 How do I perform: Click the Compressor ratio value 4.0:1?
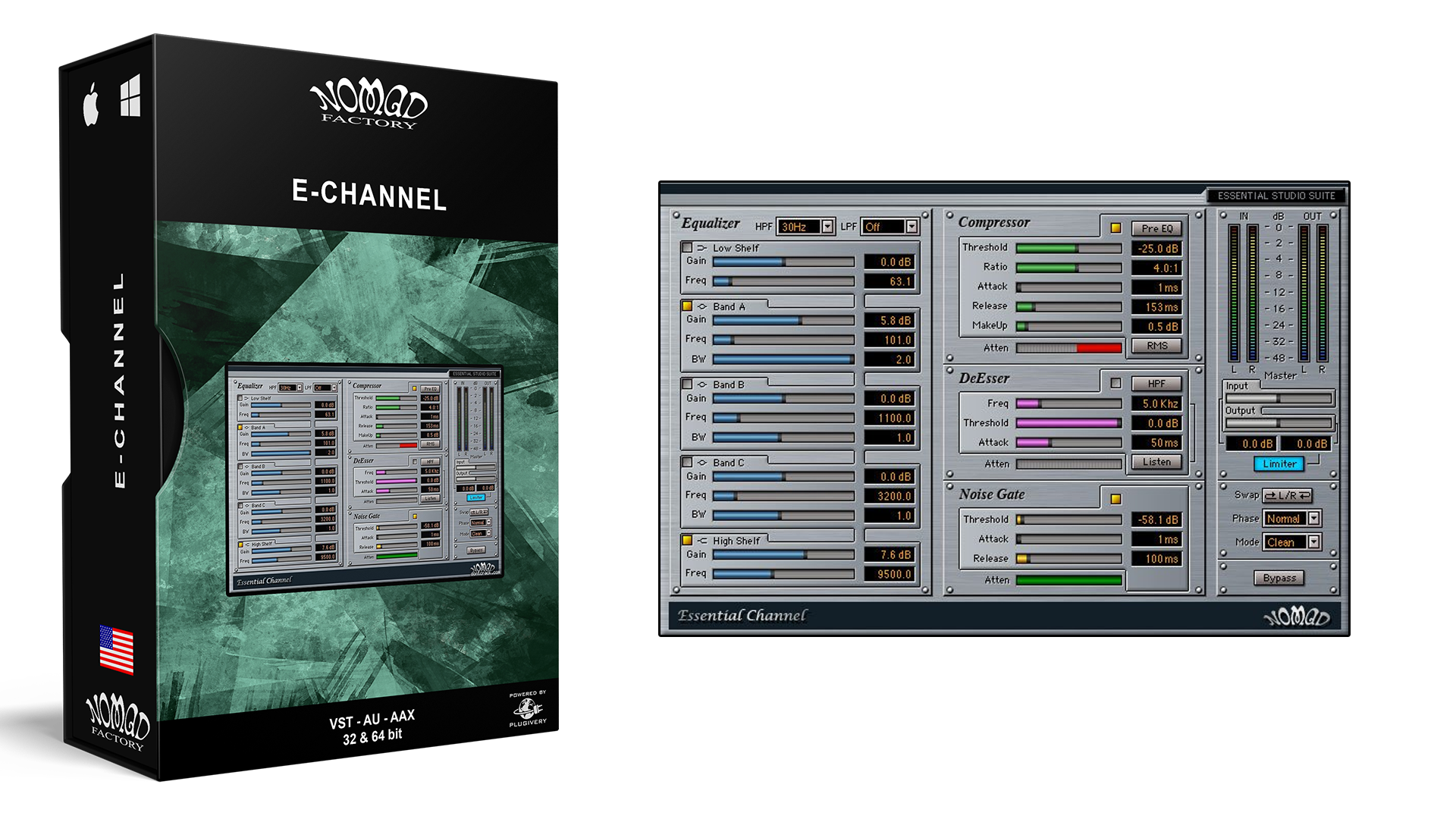pos(1156,268)
